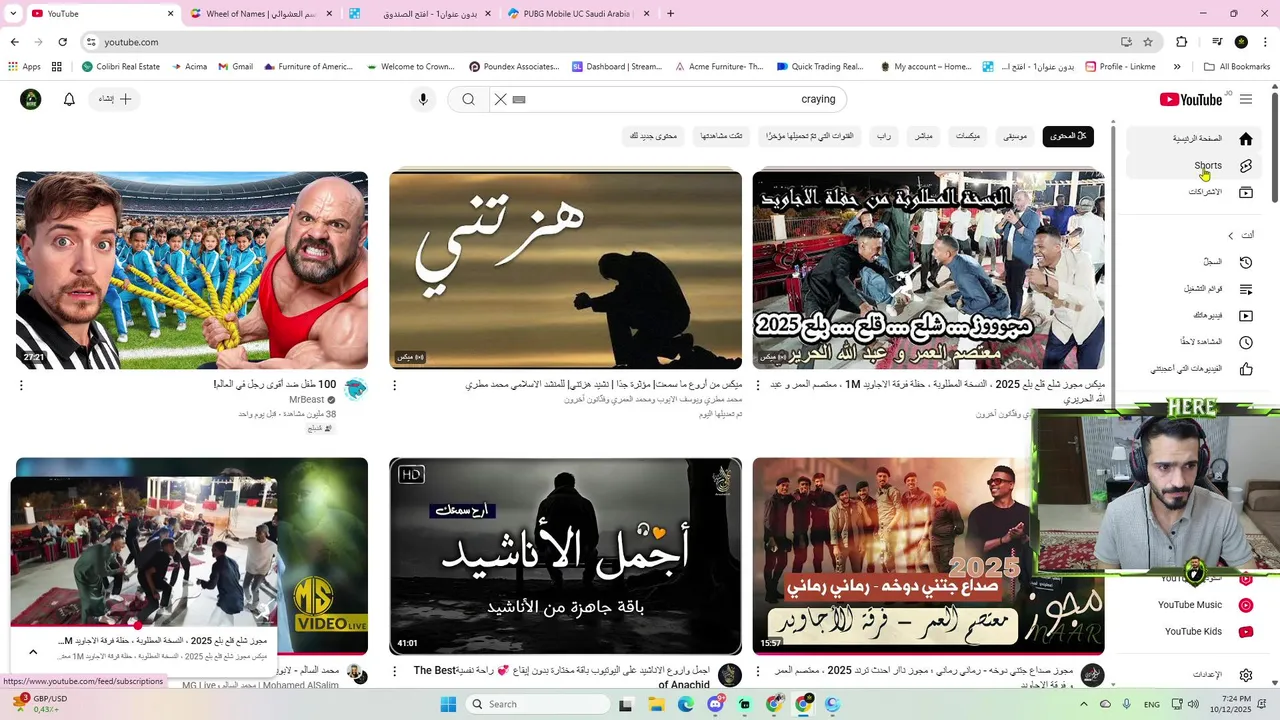Viewport: 1280px width, 720px height.
Task: Click the magnifier search button
Action: point(468,99)
